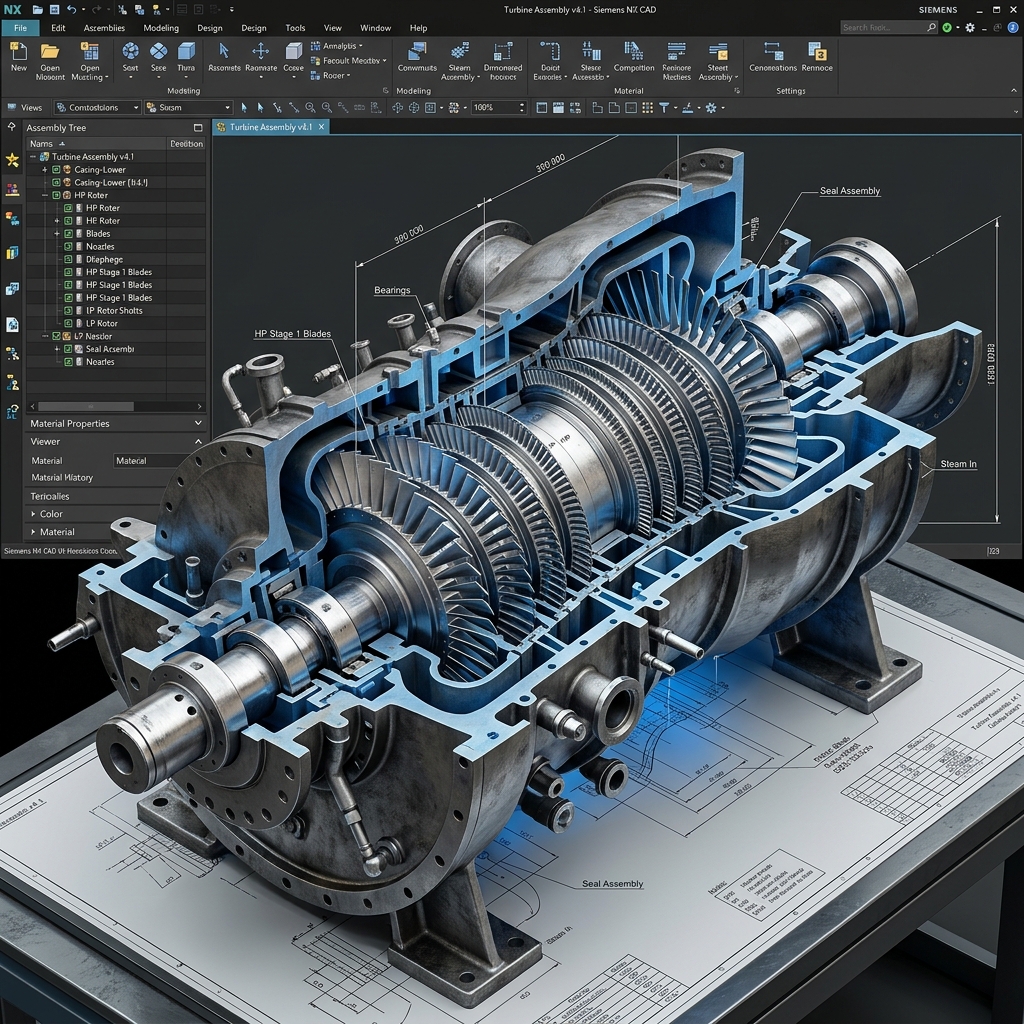Click the Rennoce settings icon
Viewport: 1024px width, 1024px height.
[x=817, y=51]
